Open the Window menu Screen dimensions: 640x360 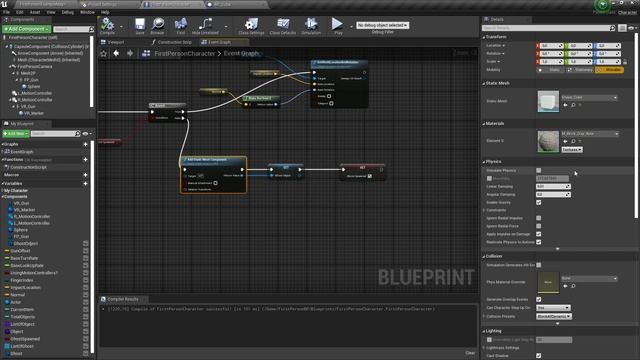pyautogui.click(x=87, y=12)
